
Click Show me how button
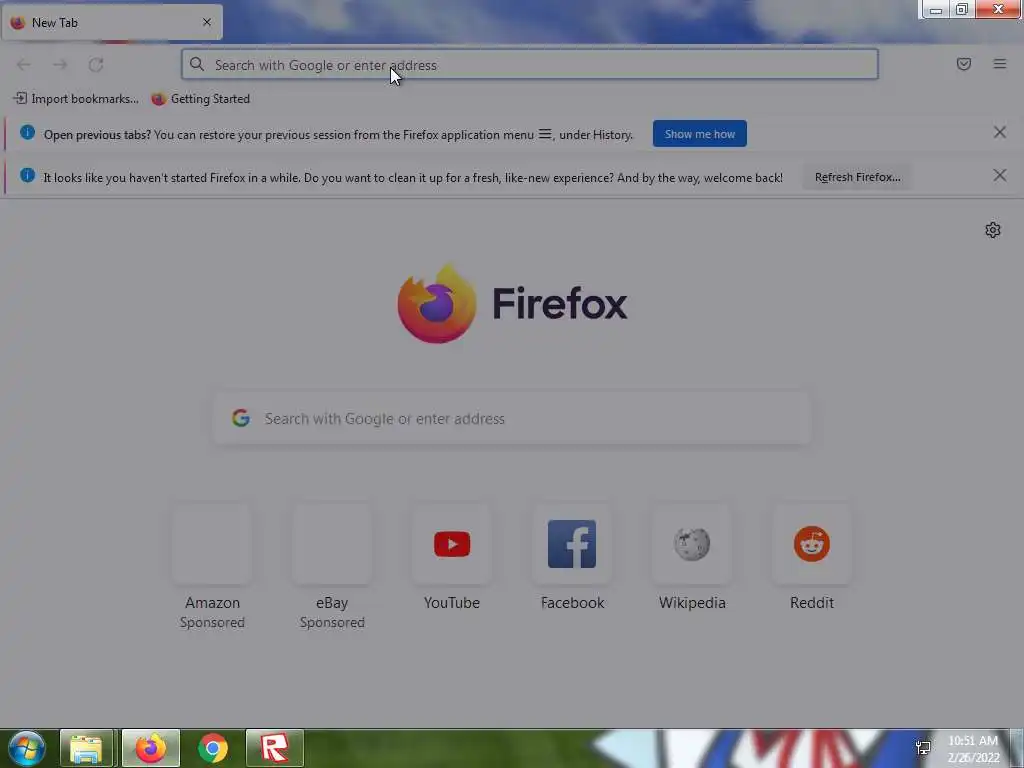point(699,134)
